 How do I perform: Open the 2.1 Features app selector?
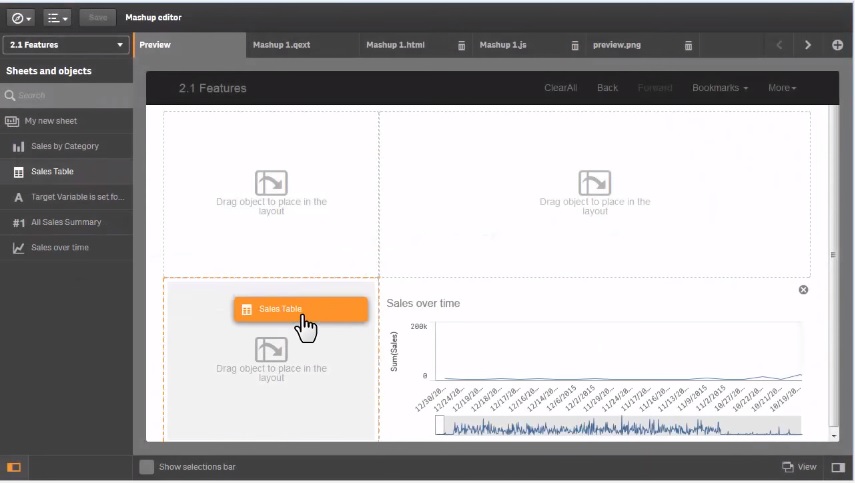click(x=66, y=45)
